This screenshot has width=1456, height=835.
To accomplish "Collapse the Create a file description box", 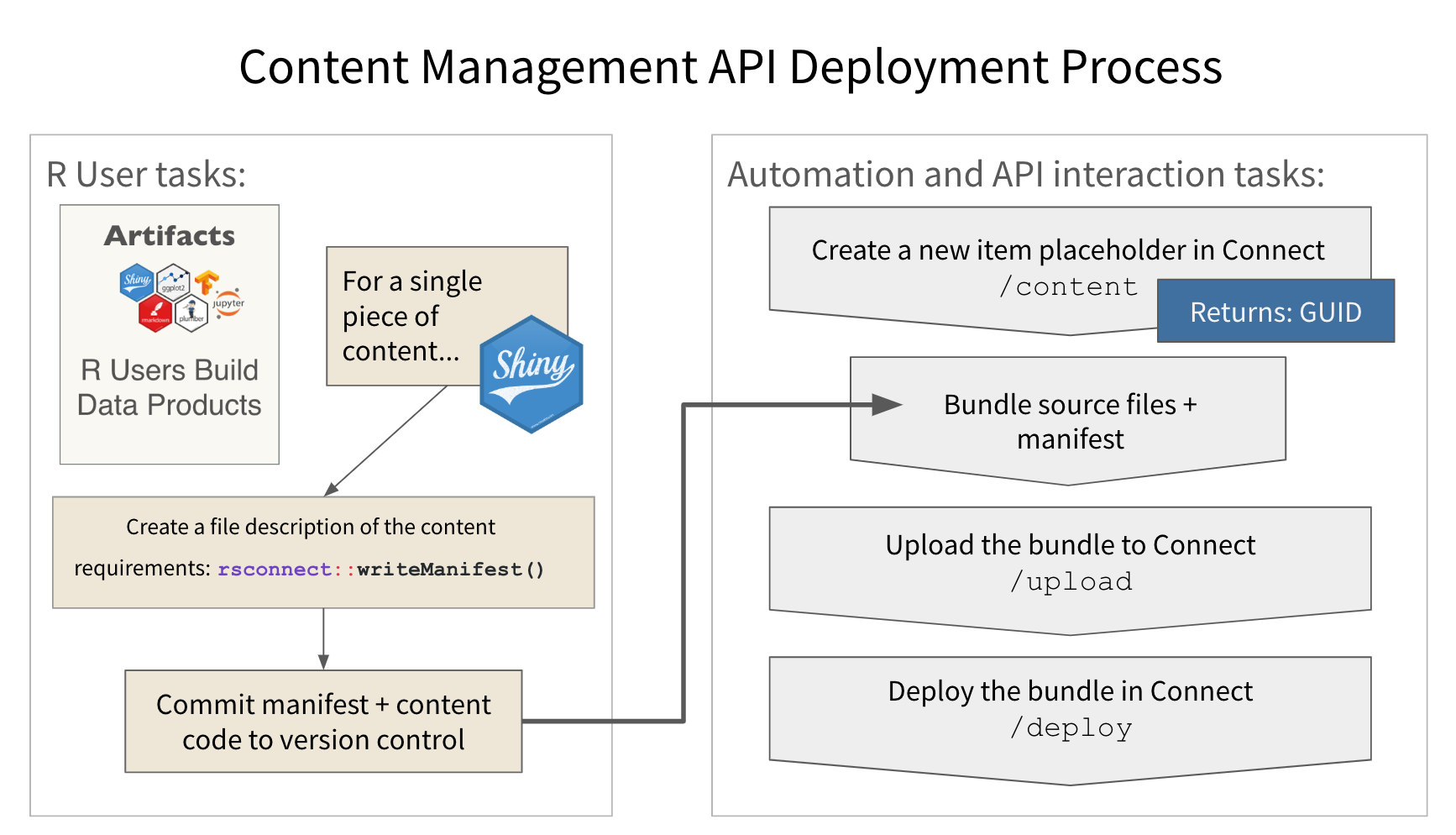I will click(x=323, y=550).
